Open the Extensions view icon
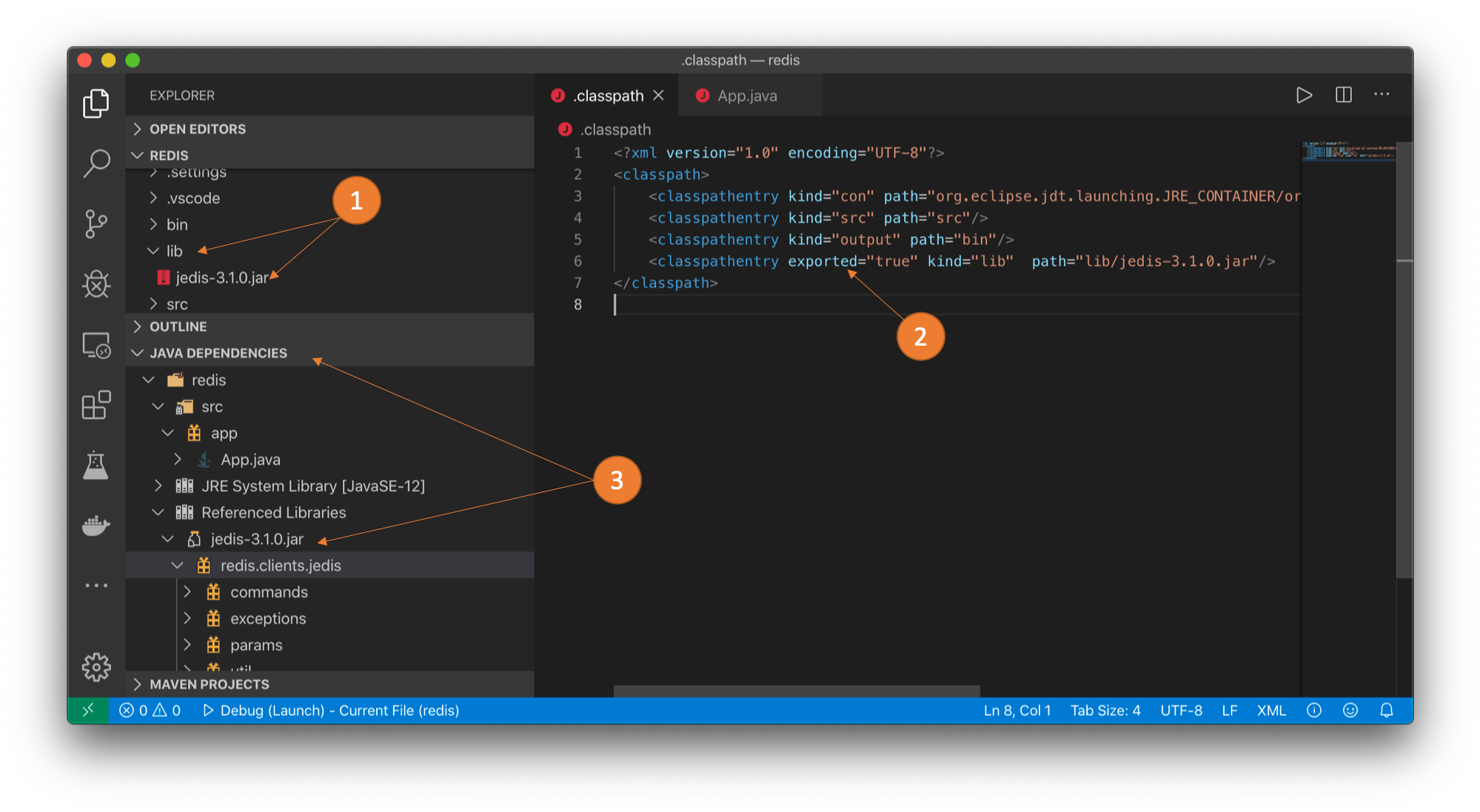This screenshot has height=812, width=1480. 96,405
